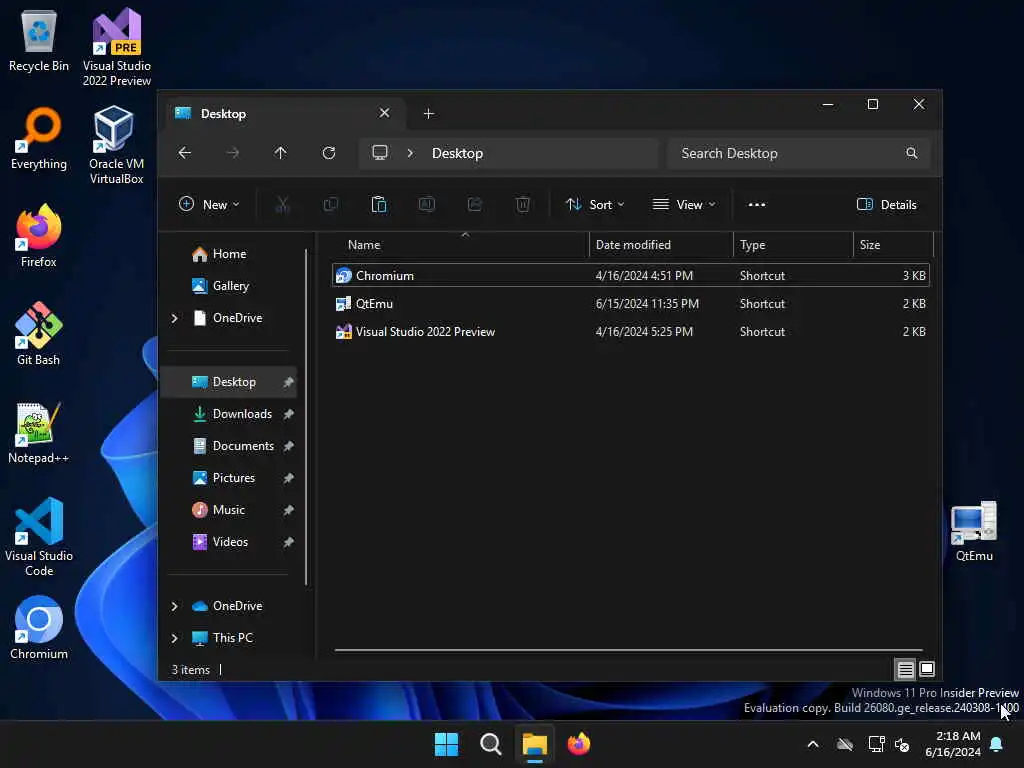Click the pin icon next to Documents

pyautogui.click(x=288, y=446)
